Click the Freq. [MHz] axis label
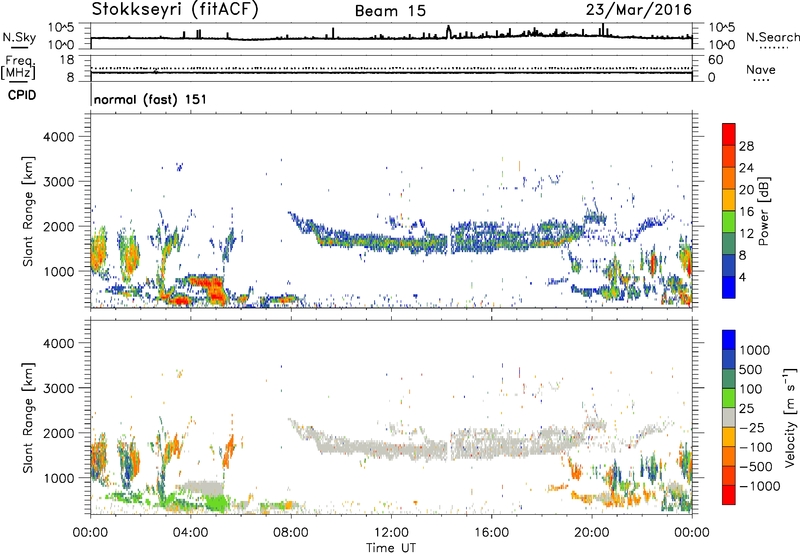Image resolution: width=800 pixels, height=554 pixels. (x=18, y=68)
